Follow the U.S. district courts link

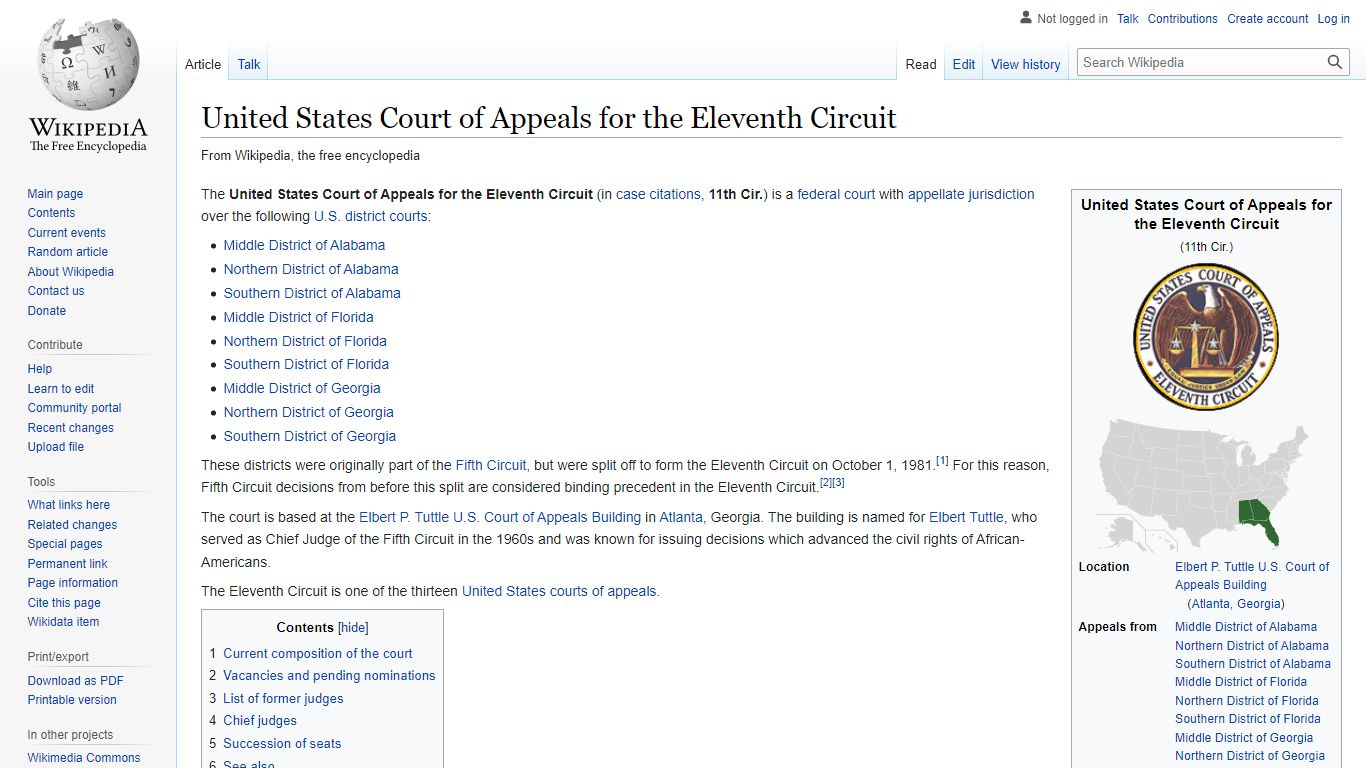tap(370, 216)
